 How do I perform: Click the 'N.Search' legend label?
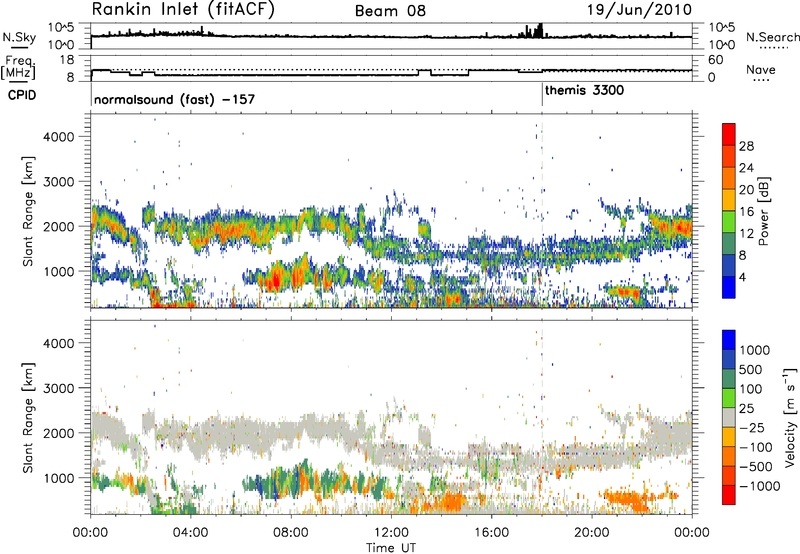point(772,37)
